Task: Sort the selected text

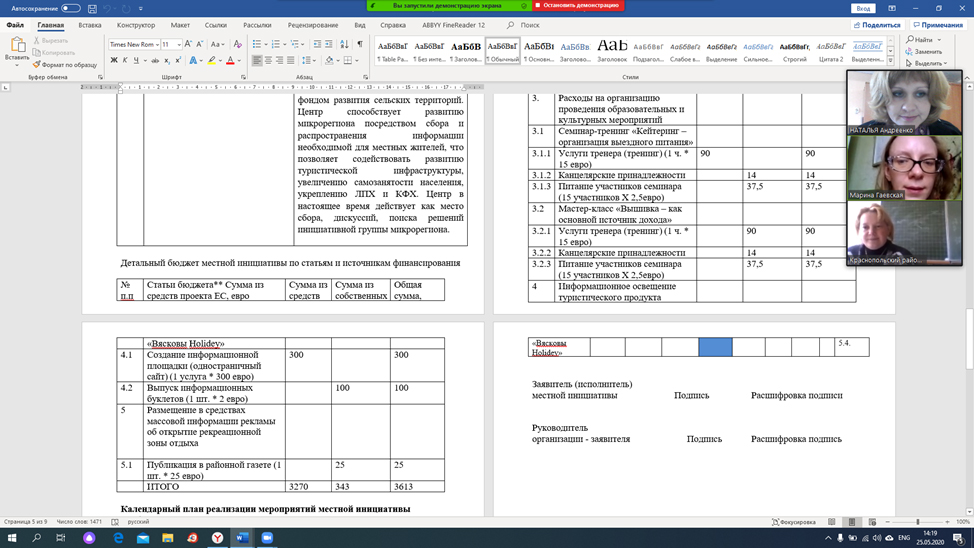Action: (x=344, y=44)
